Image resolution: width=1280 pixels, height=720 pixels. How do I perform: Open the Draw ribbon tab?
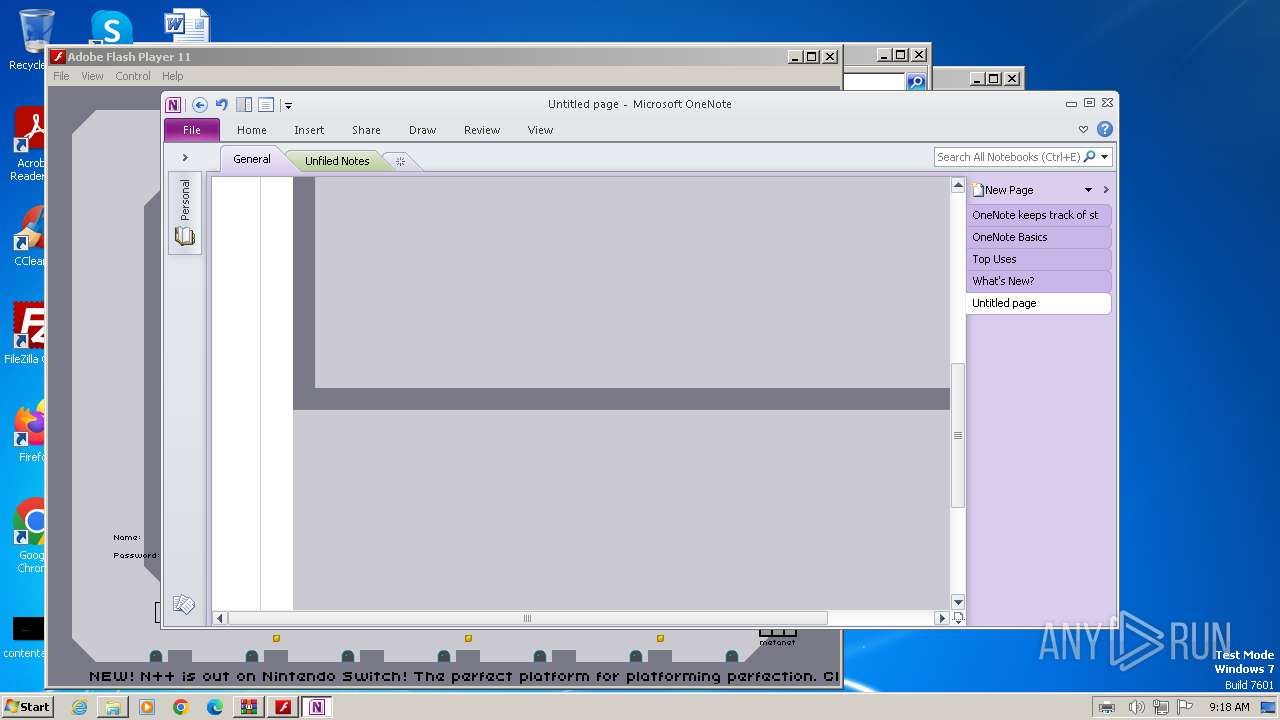(x=423, y=130)
